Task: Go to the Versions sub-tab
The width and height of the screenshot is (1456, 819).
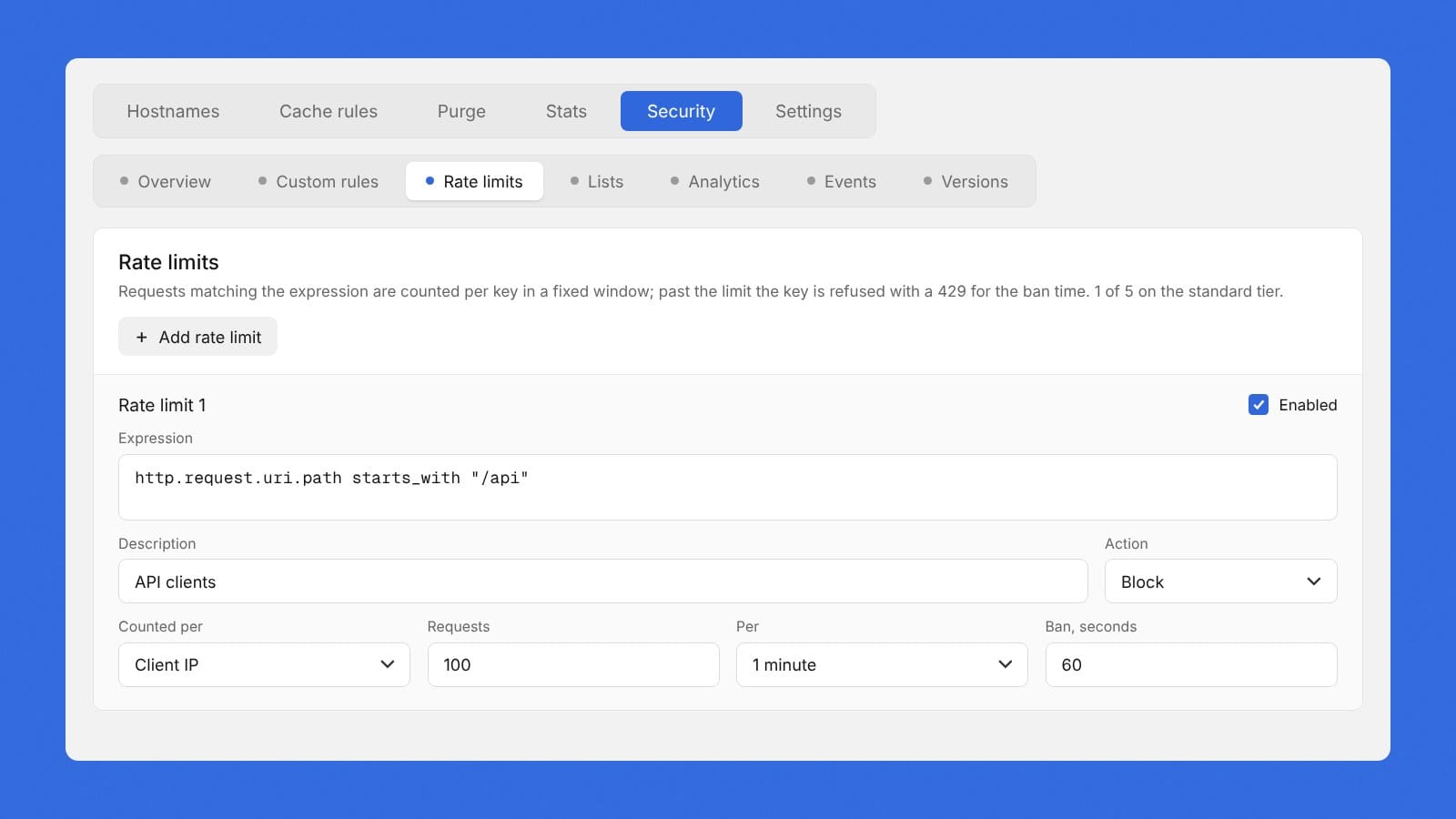Action: [x=966, y=181]
